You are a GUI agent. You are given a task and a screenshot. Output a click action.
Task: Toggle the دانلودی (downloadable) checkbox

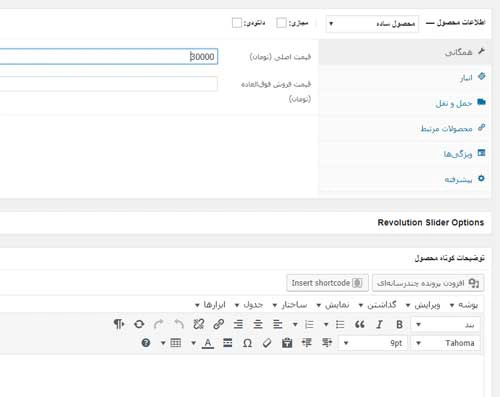(237, 23)
